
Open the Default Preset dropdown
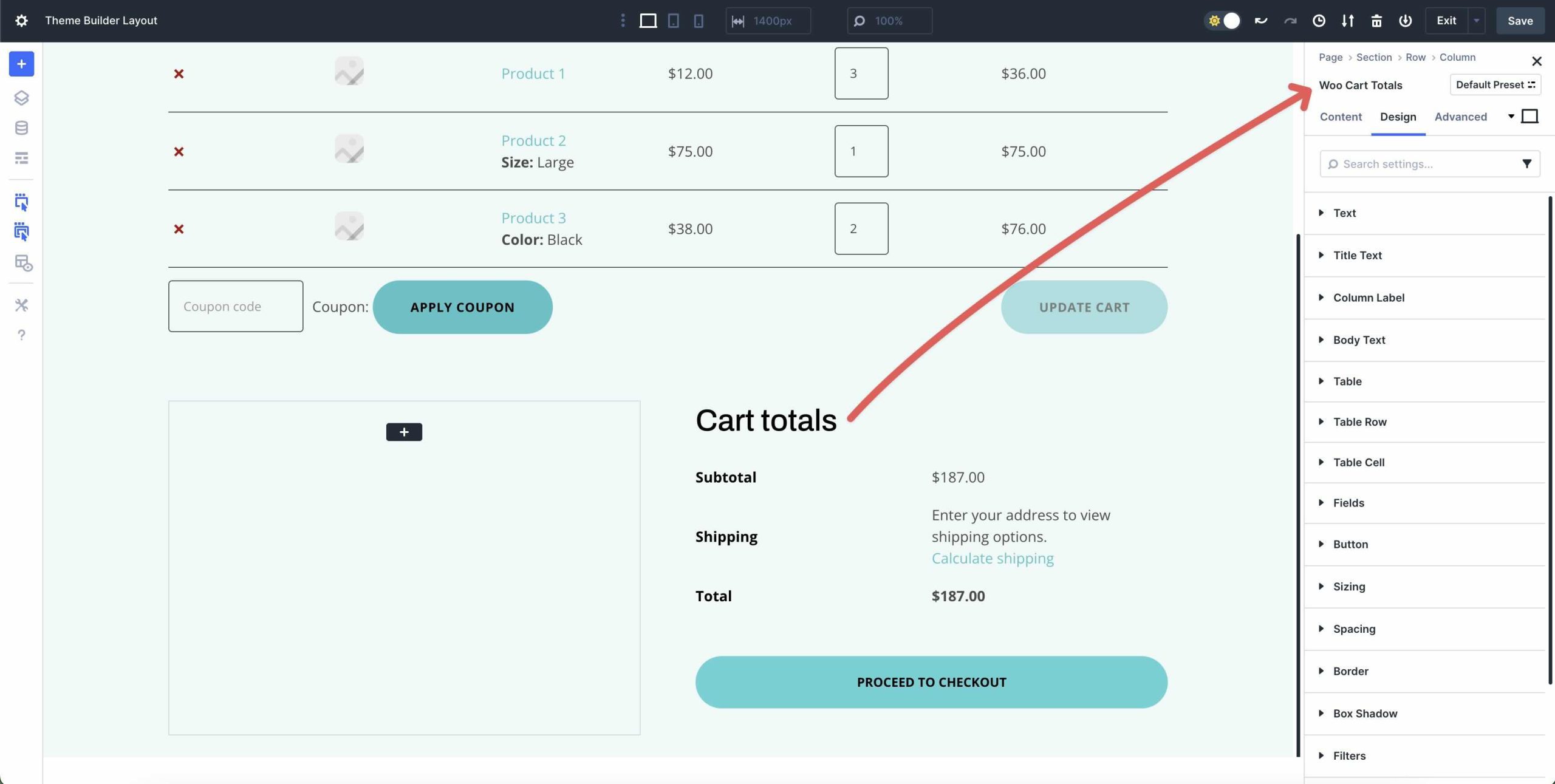click(x=1495, y=84)
